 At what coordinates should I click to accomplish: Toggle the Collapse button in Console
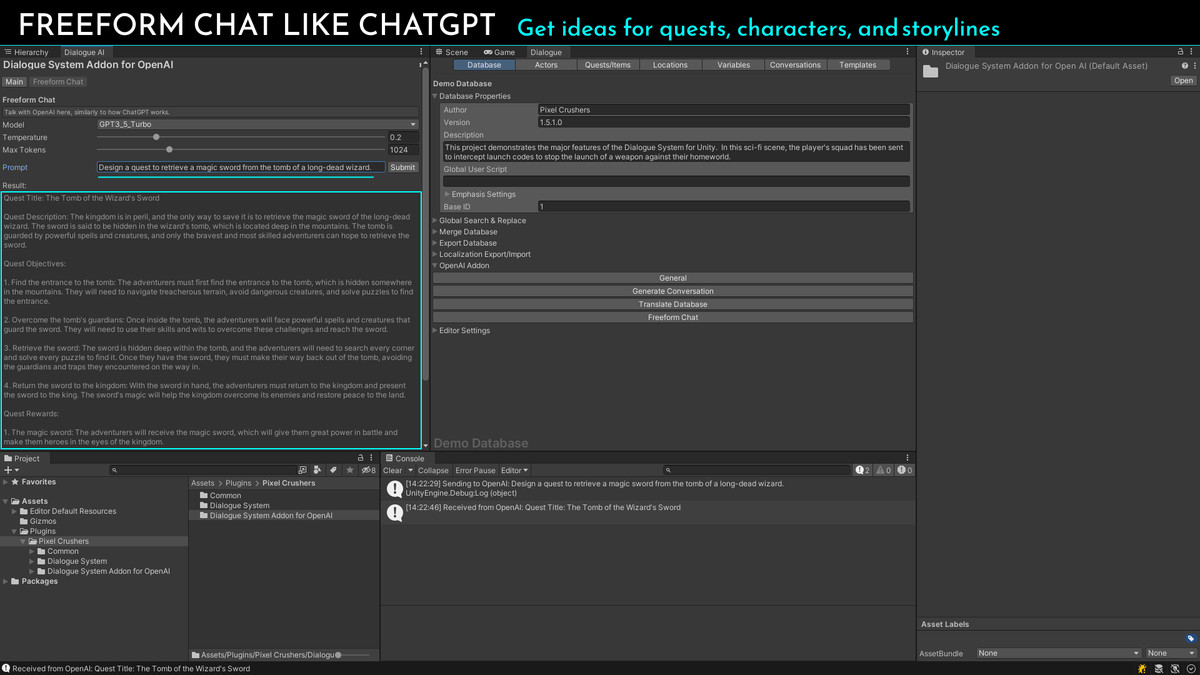click(x=433, y=470)
